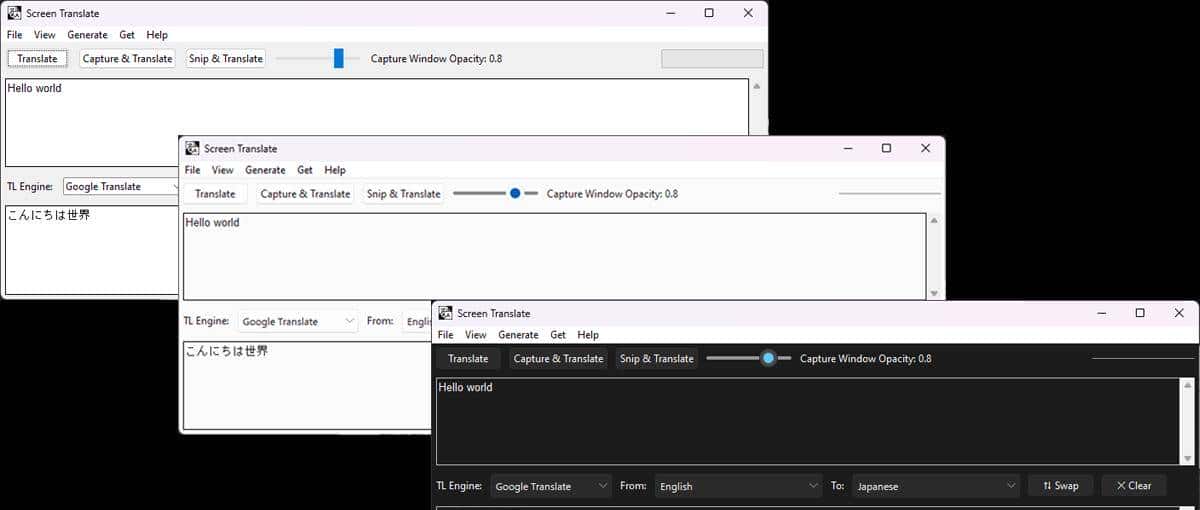Click Swap button in dark window
The width and height of the screenshot is (1200, 510).
(x=1060, y=485)
